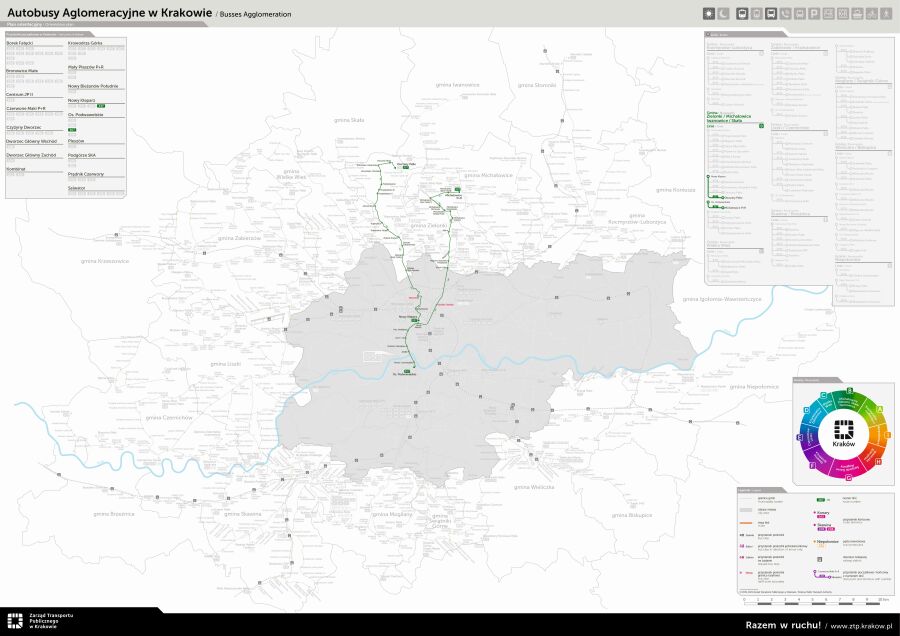Select the bicycle icon in the top toolbar
This screenshot has width=900, height=636.
(x=871, y=12)
